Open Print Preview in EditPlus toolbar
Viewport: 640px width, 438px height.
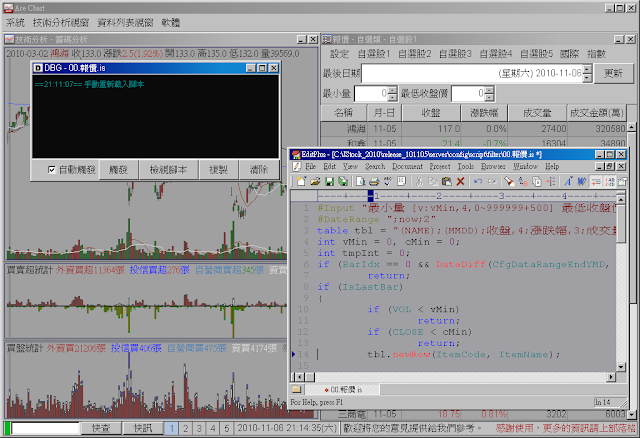point(360,181)
